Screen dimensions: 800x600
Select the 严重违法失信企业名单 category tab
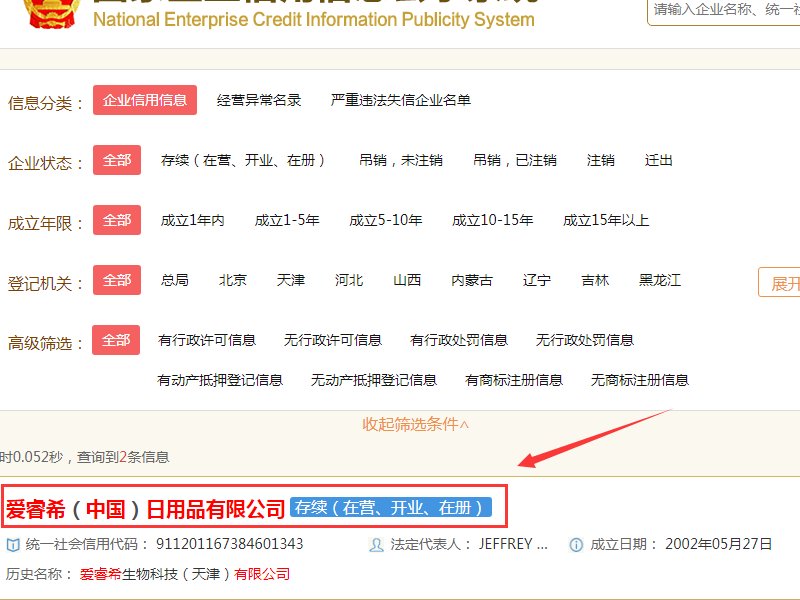[398, 100]
